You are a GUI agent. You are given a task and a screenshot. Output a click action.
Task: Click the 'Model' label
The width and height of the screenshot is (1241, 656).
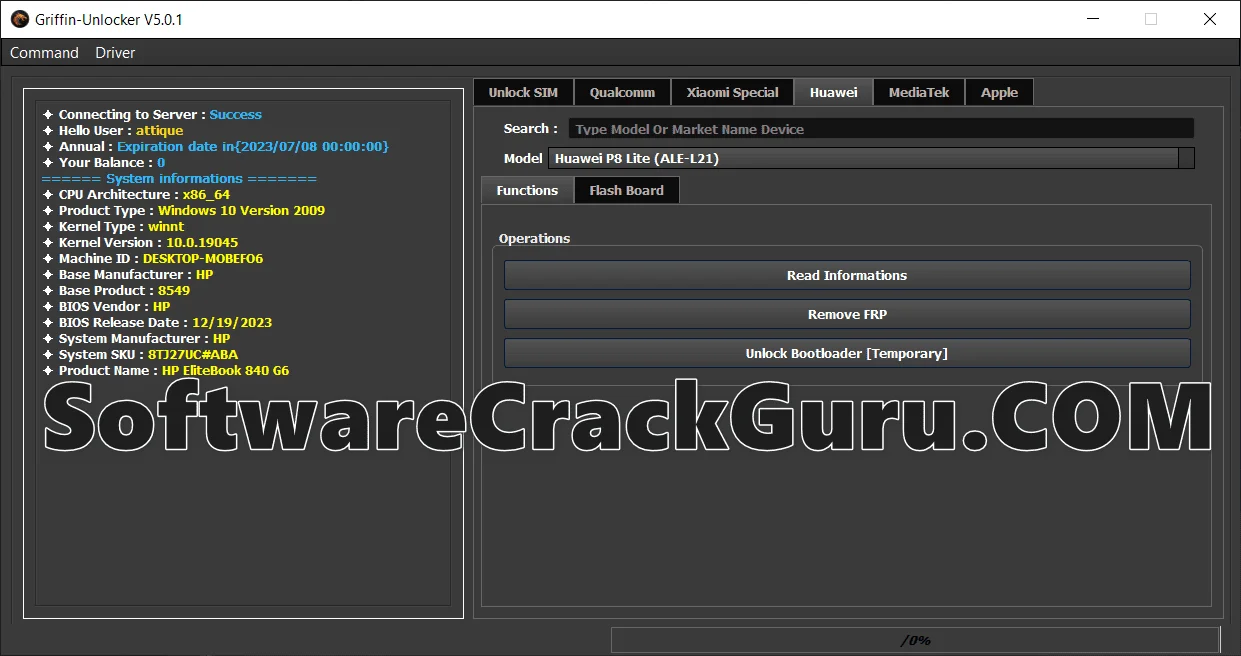(x=523, y=158)
